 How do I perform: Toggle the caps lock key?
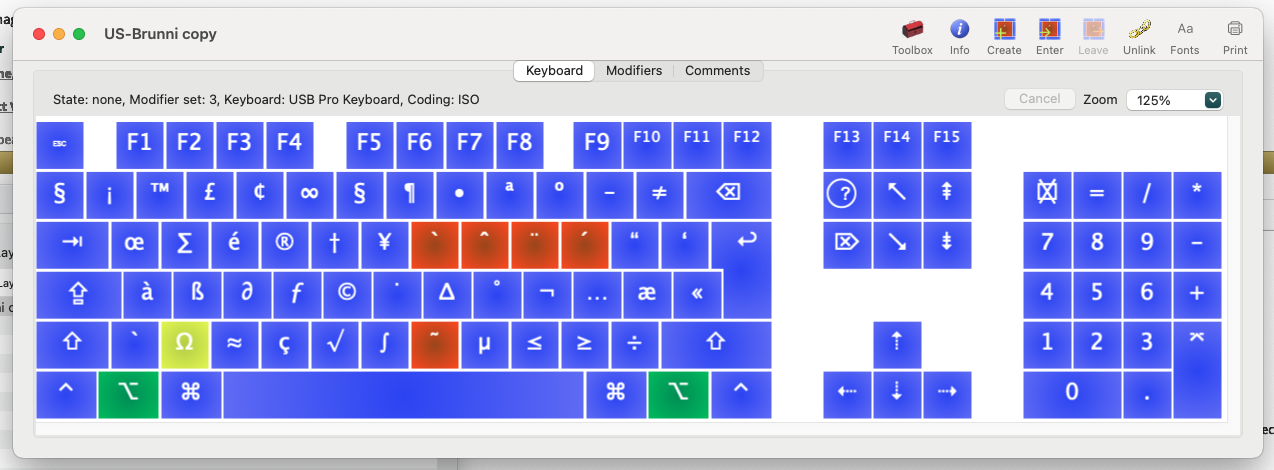[78, 295]
